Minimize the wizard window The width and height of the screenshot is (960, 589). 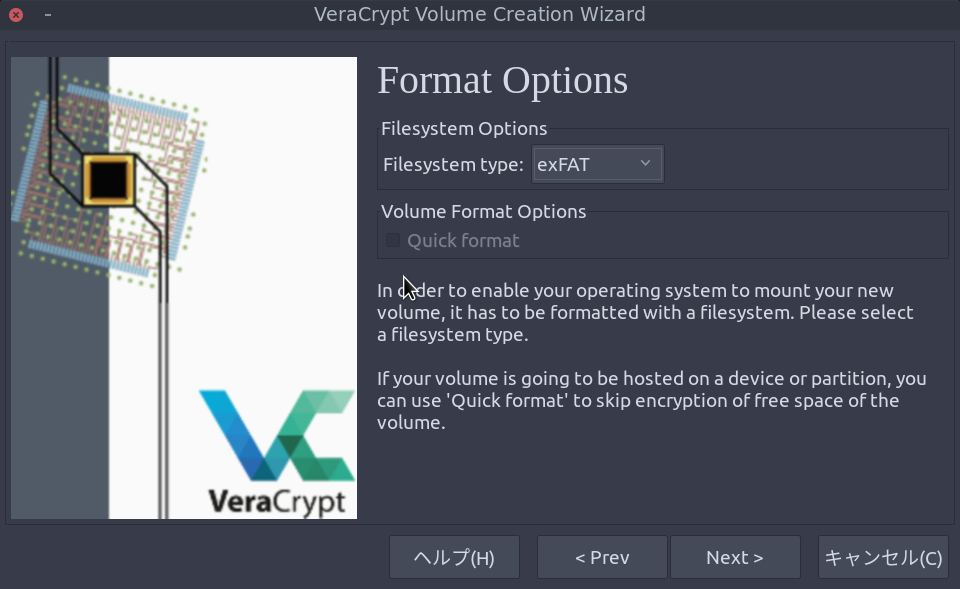pos(46,15)
